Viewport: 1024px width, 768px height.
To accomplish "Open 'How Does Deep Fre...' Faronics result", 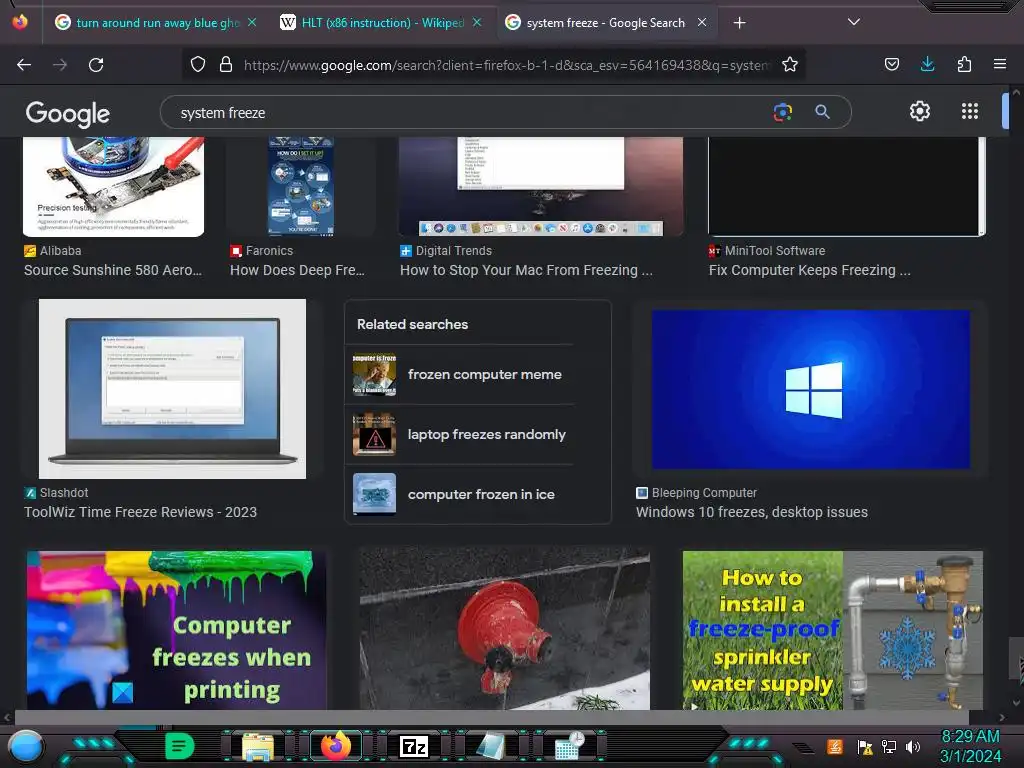I will [297, 270].
